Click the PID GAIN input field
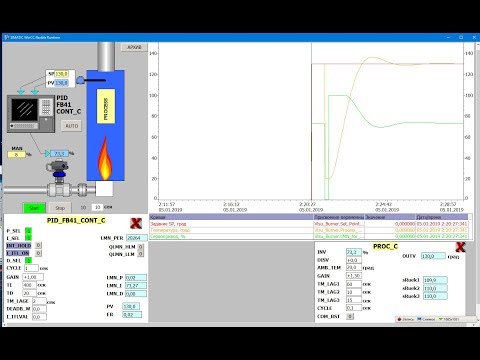Image resolution: width=480 pixels, height=360 pixels. point(33,277)
